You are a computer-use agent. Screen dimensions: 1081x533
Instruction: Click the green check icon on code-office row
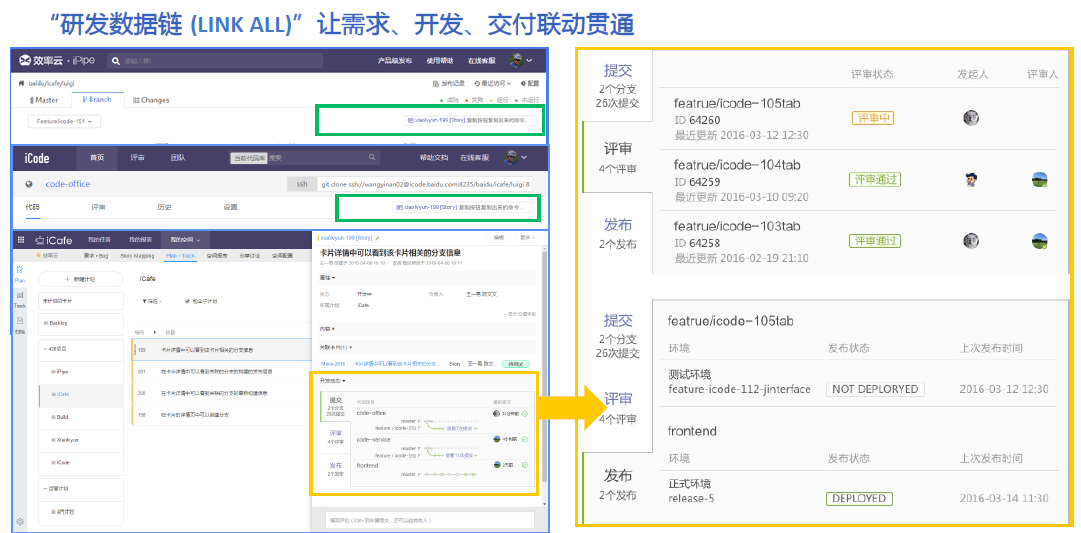[x=525, y=413]
